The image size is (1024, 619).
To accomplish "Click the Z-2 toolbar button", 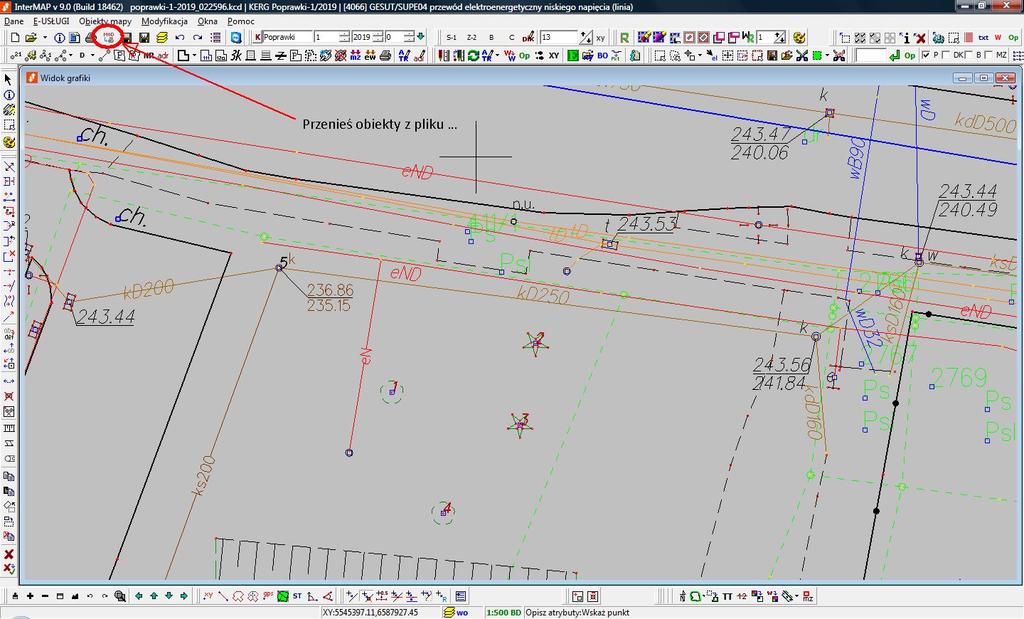I will coord(472,38).
